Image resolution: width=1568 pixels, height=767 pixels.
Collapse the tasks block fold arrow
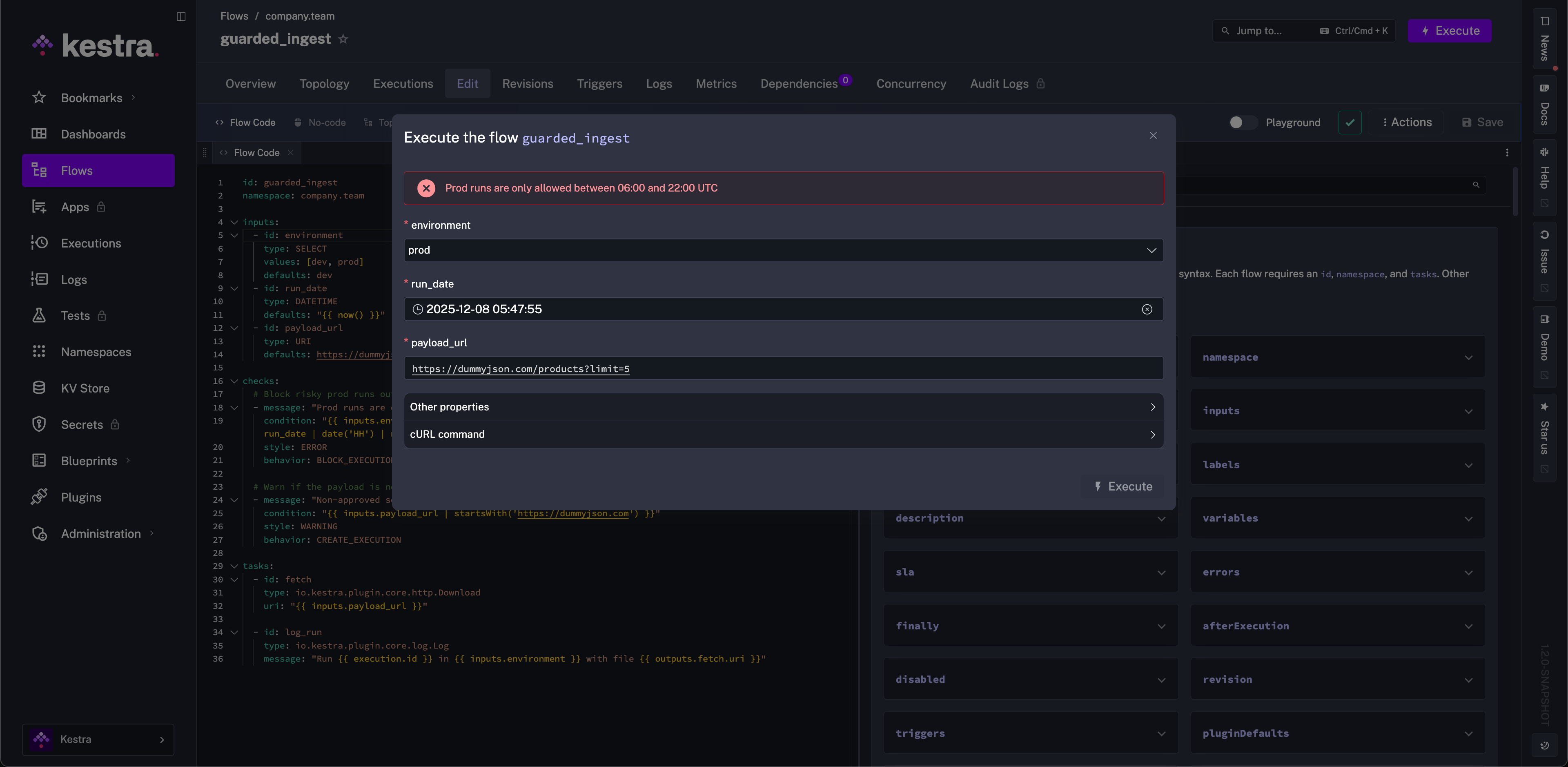pyautogui.click(x=234, y=566)
